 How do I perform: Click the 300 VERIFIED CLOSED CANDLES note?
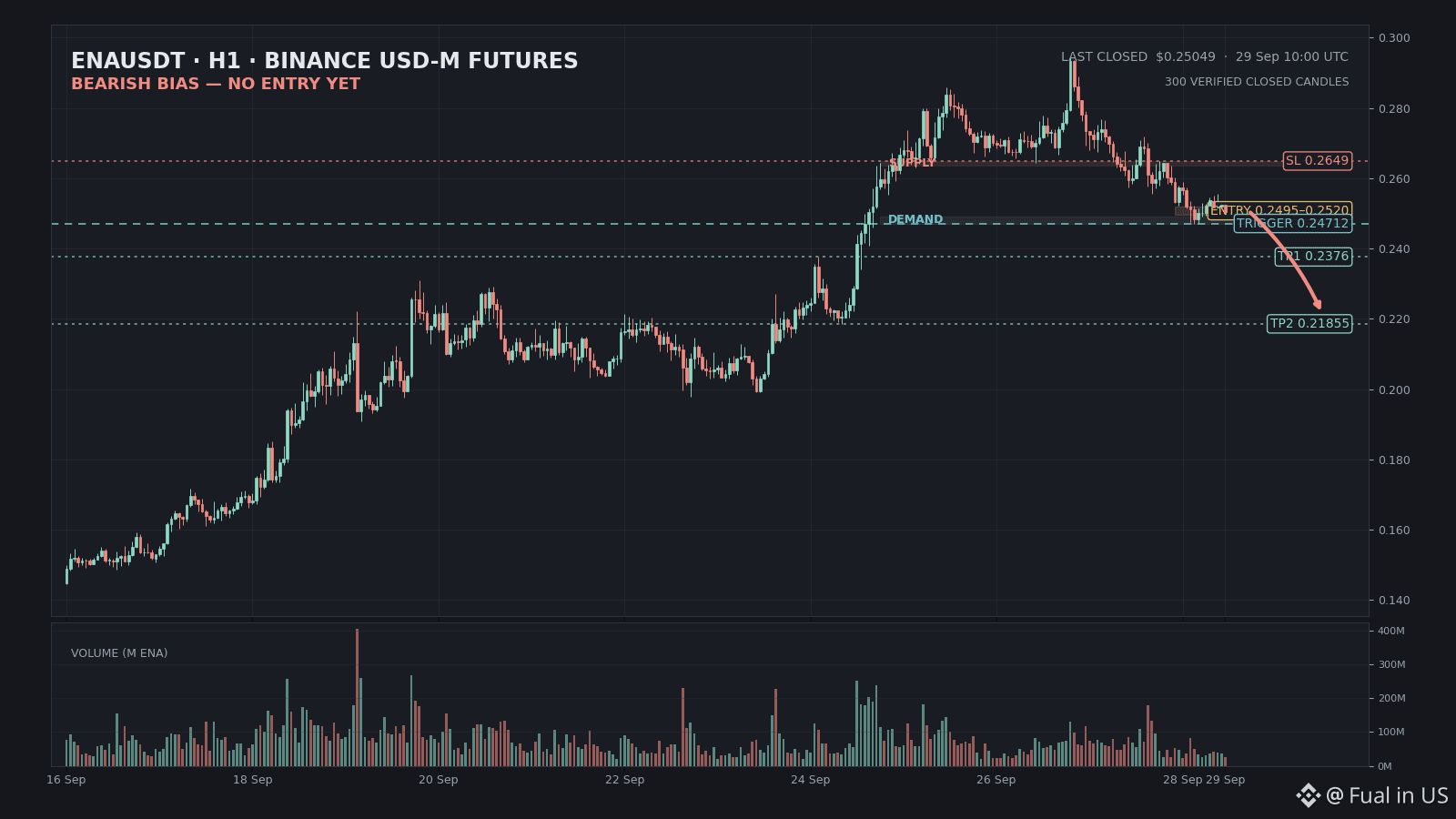click(1257, 82)
